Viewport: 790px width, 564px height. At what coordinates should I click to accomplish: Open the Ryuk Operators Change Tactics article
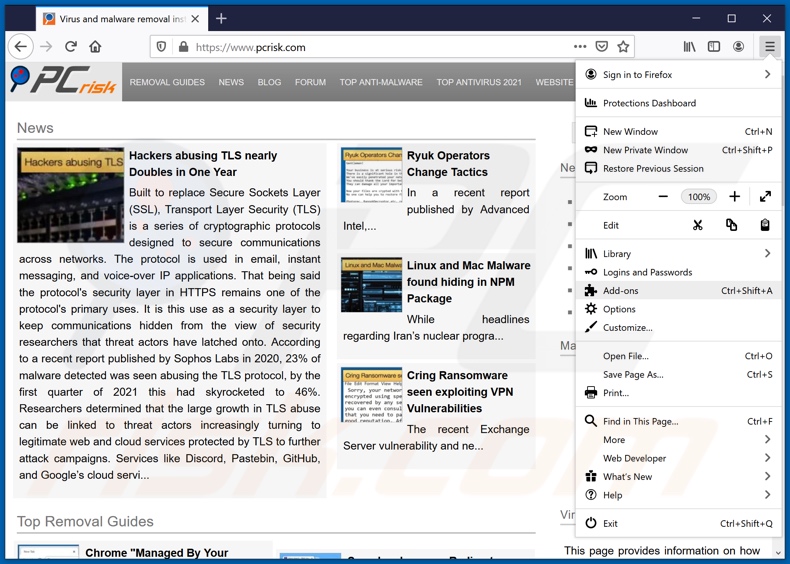pos(447,164)
